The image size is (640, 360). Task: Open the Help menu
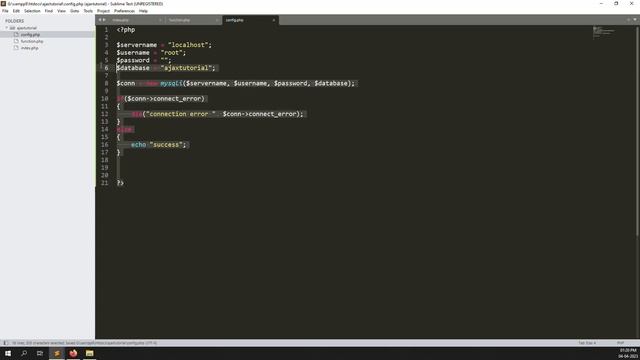pyautogui.click(x=143, y=11)
